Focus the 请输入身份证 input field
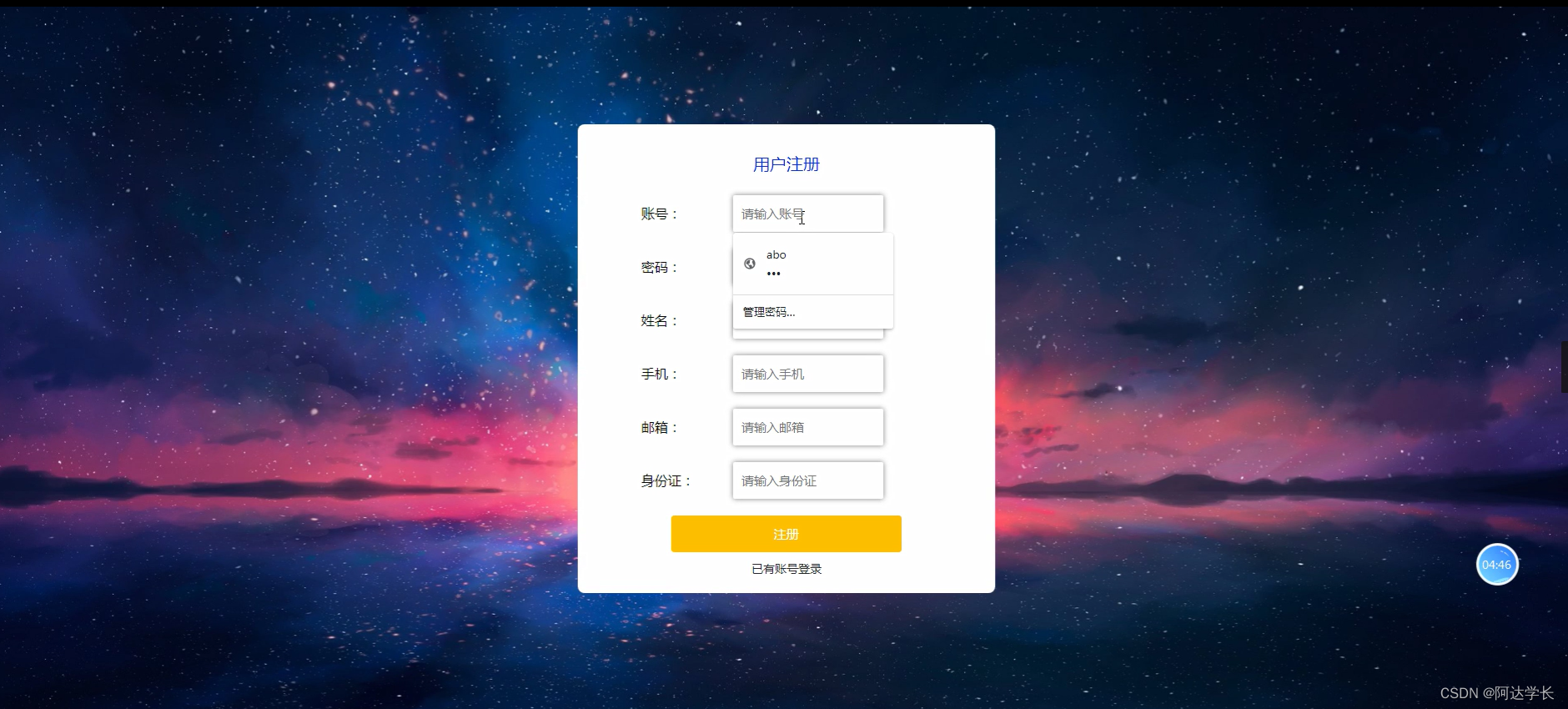The width and height of the screenshot is (1568, 709). (808, 480)
